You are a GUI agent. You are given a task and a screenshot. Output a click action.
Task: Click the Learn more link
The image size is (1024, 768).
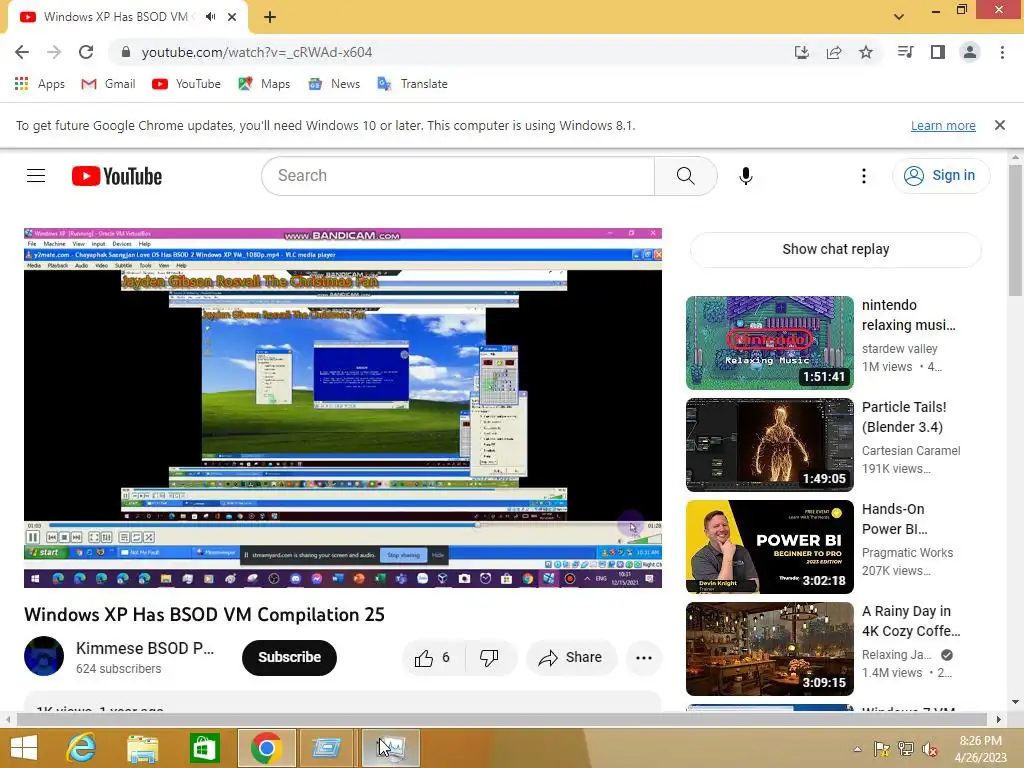point(943,125)
